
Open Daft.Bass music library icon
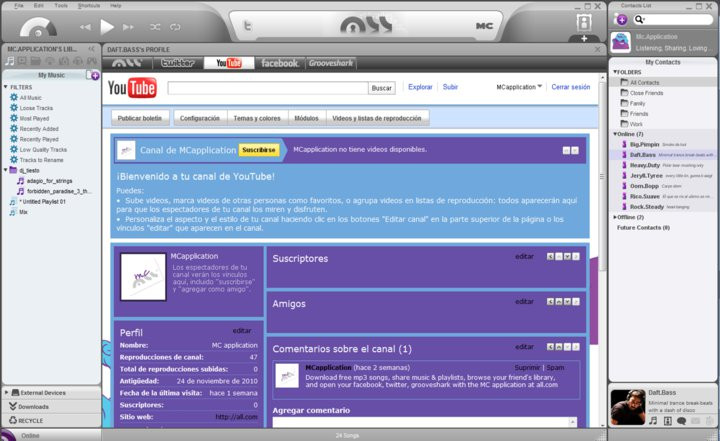pyautogui.click(x=653, y=420)
